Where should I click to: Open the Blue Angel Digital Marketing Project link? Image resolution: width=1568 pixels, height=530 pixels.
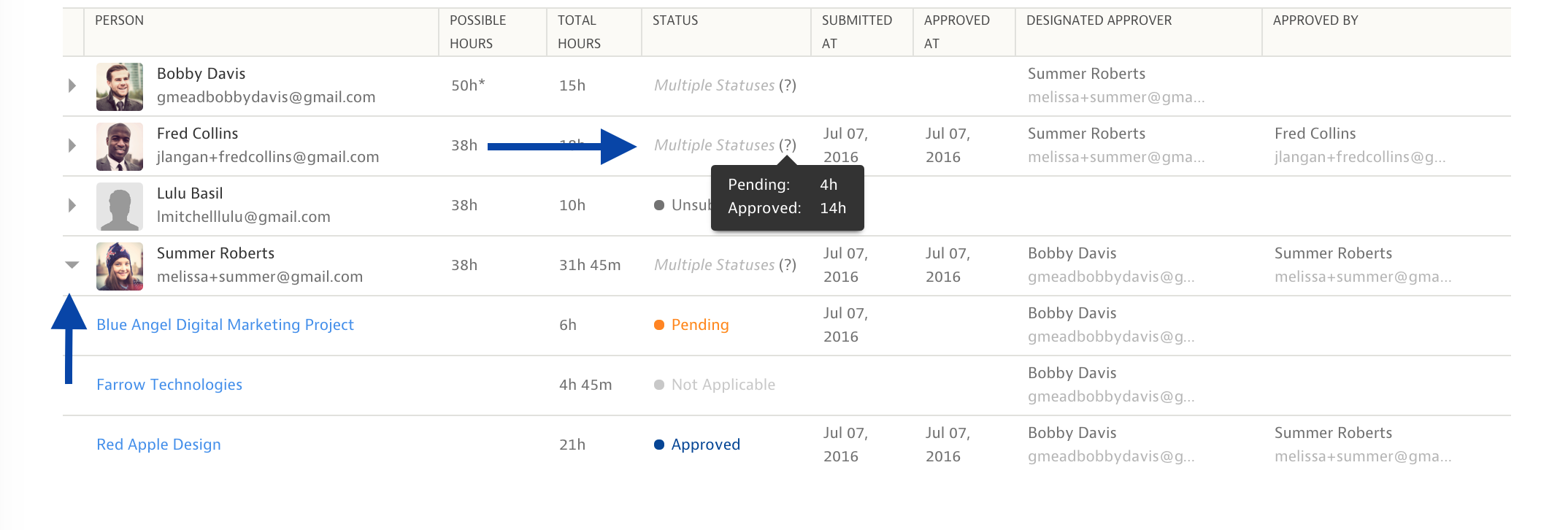[225, 325]
